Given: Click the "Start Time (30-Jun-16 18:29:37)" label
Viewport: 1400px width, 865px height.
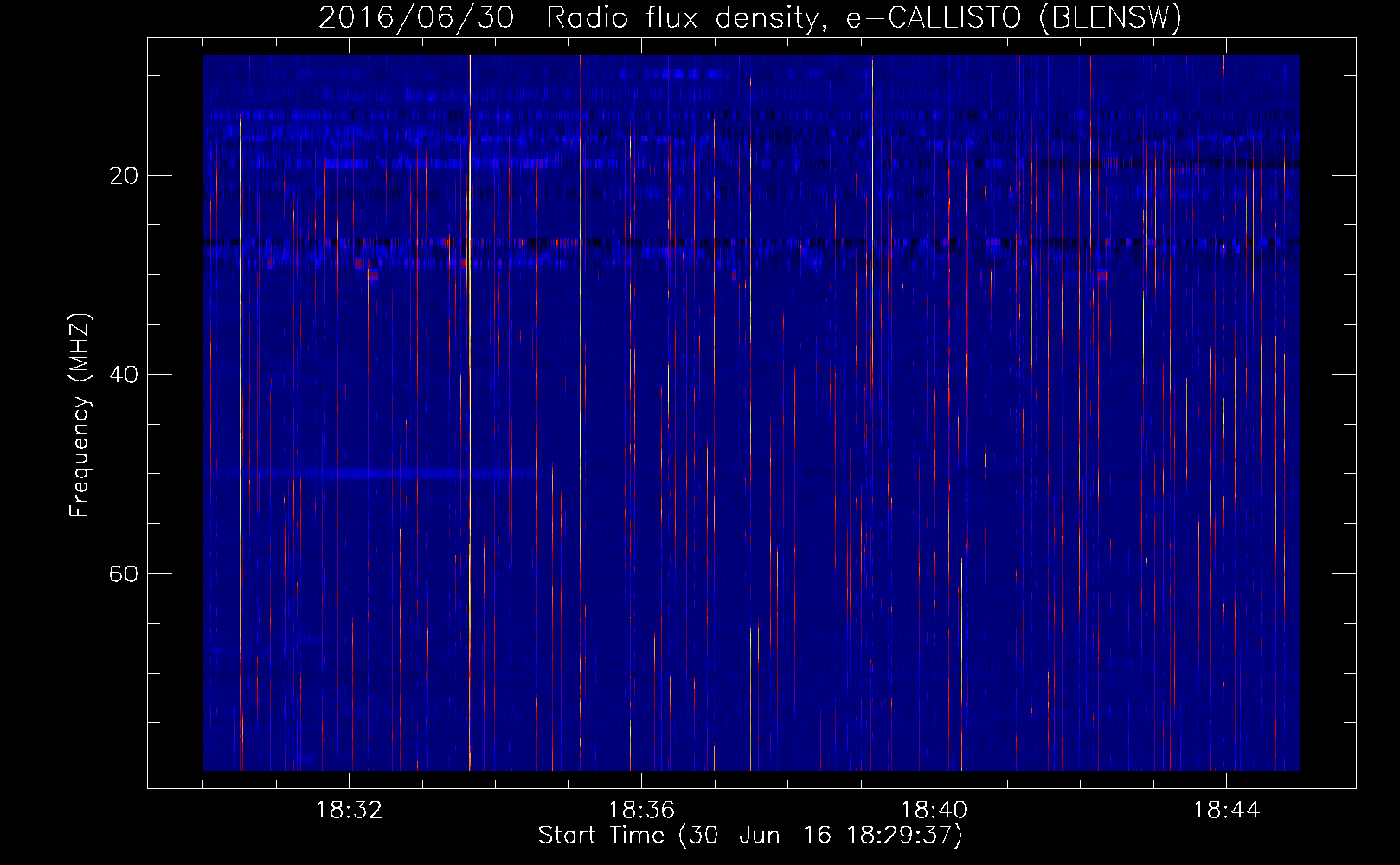Looking at the screenshot, I should [x=750, y=836].
